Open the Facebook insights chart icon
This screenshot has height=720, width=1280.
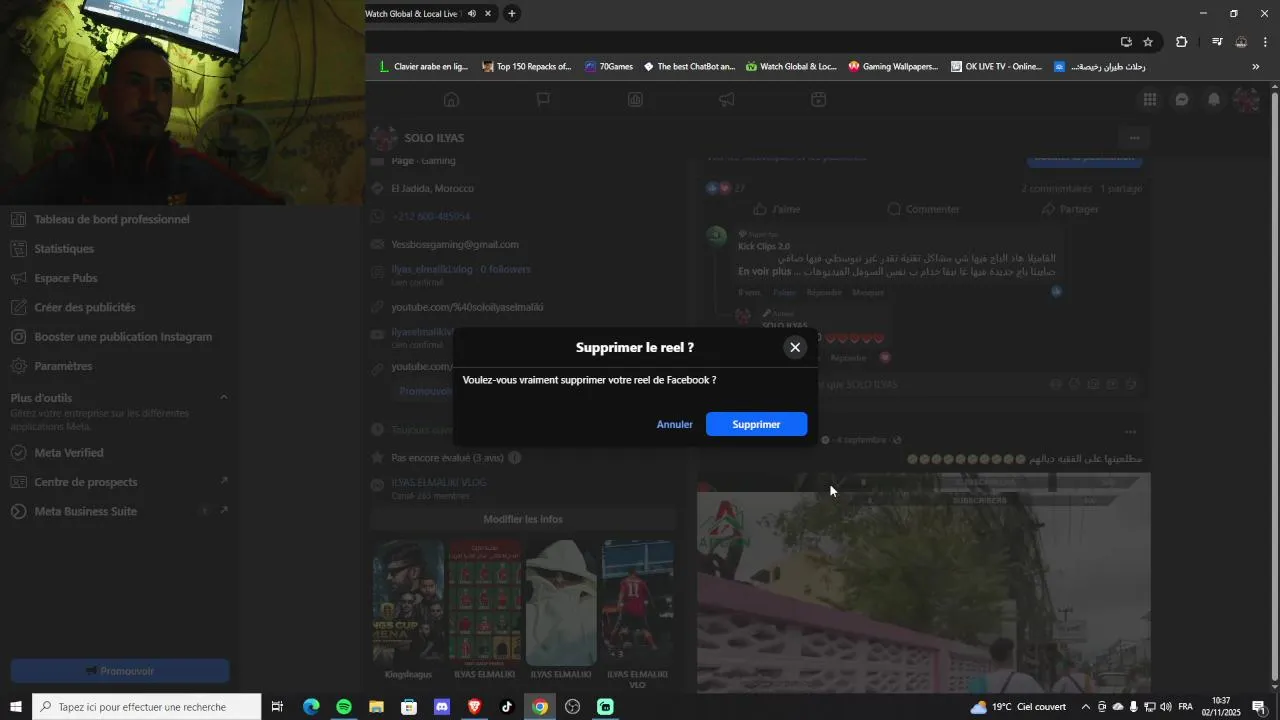(x=635, y=99)
